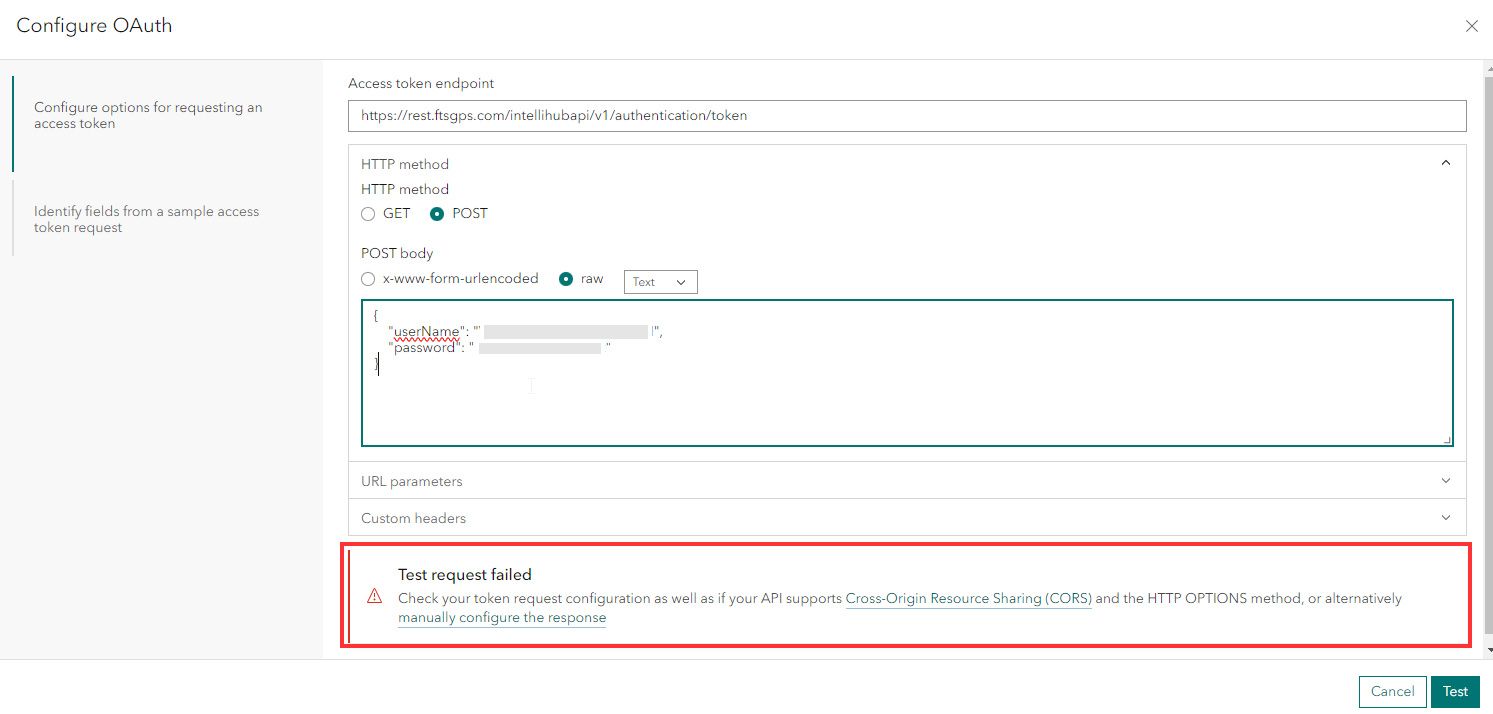Click the Access token endpoint field
Viewport: 1493px width, 714px height.
point(907,116)
